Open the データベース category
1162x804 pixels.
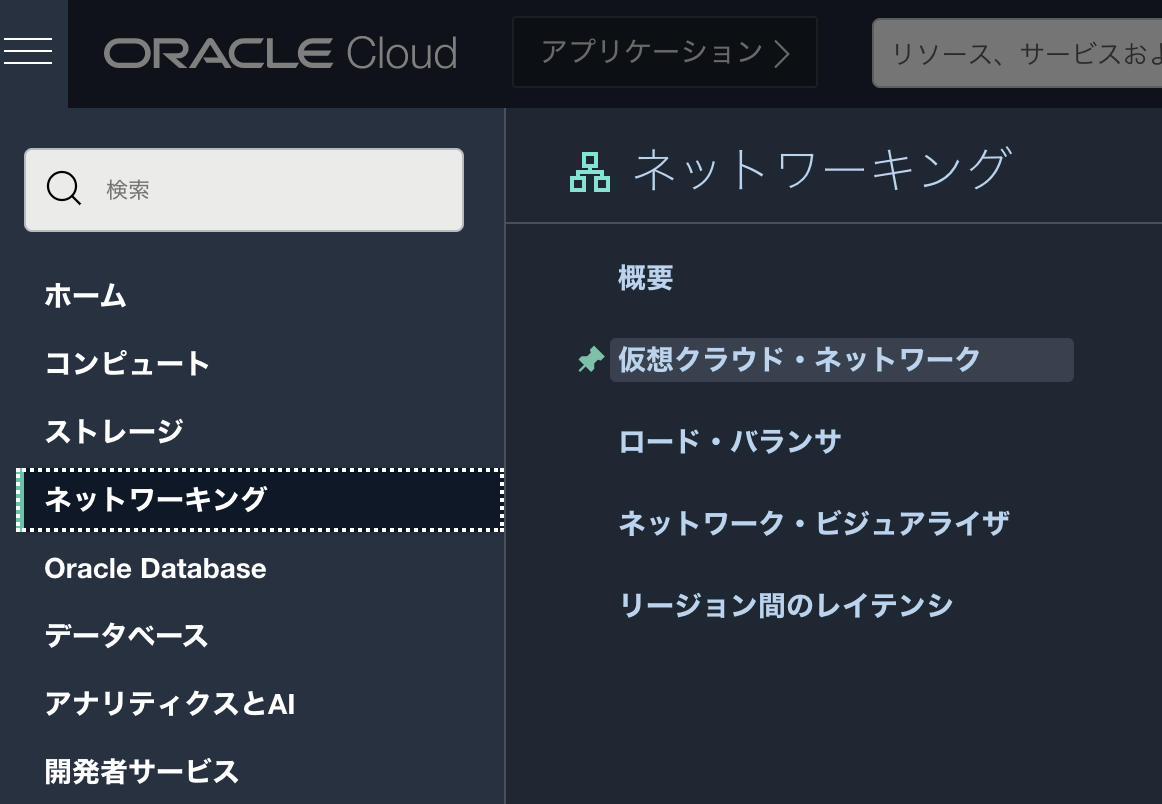[126, 636]
